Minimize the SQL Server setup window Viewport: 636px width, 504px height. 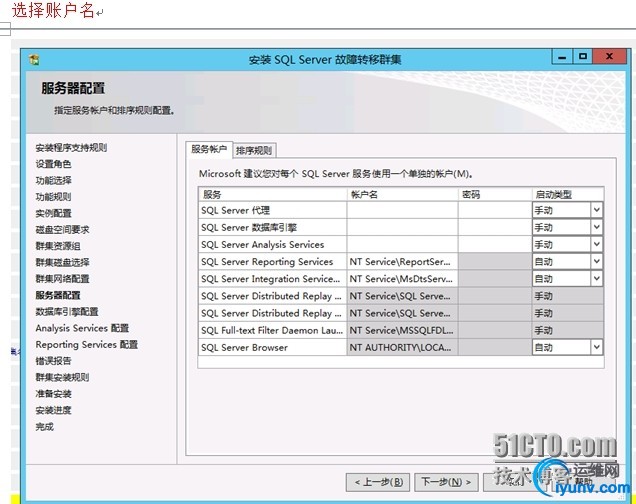[x=562, y=57]
